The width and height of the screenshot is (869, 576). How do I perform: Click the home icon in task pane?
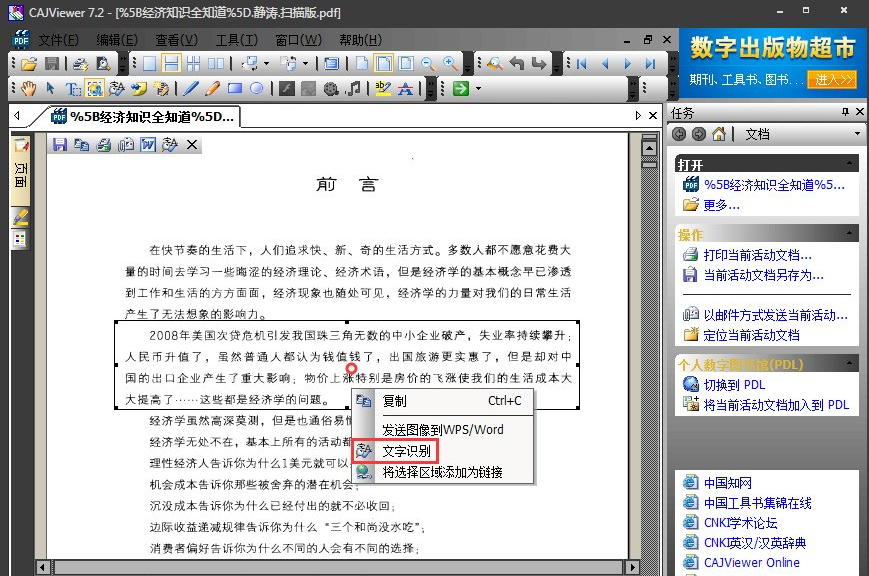tap(719, 134)
